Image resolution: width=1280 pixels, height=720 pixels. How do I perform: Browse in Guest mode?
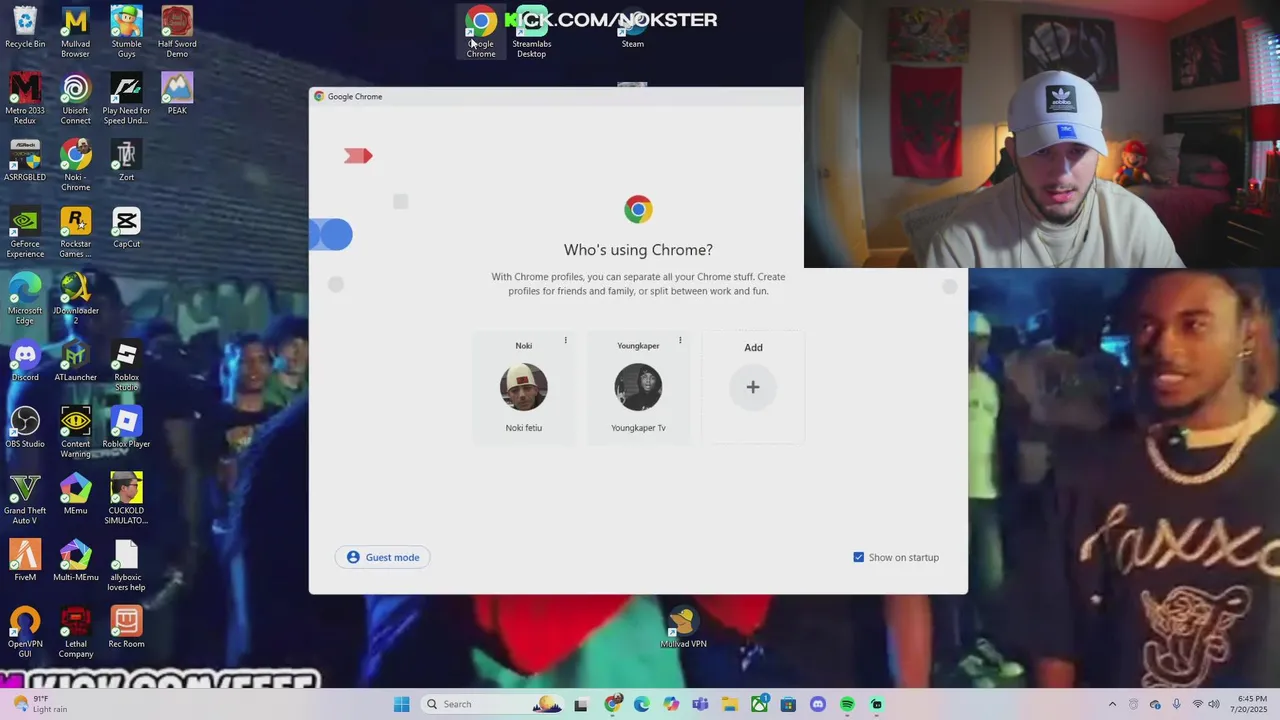click(383, 557)
